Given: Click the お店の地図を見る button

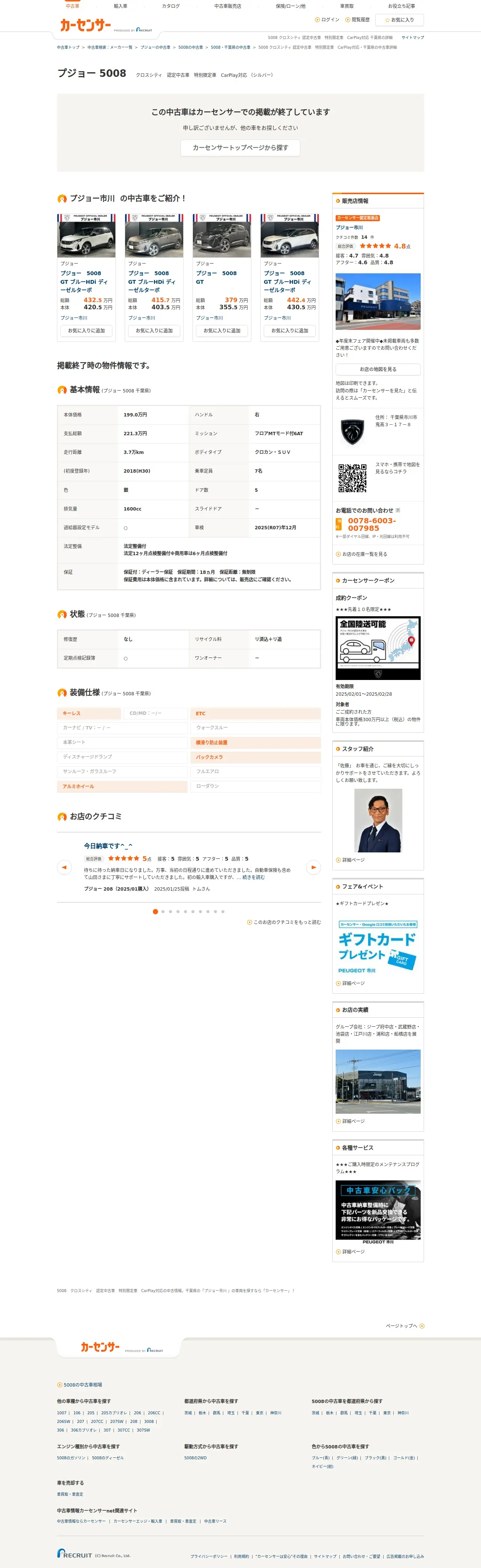Looking at the screenshot, I should coord(378,370).
